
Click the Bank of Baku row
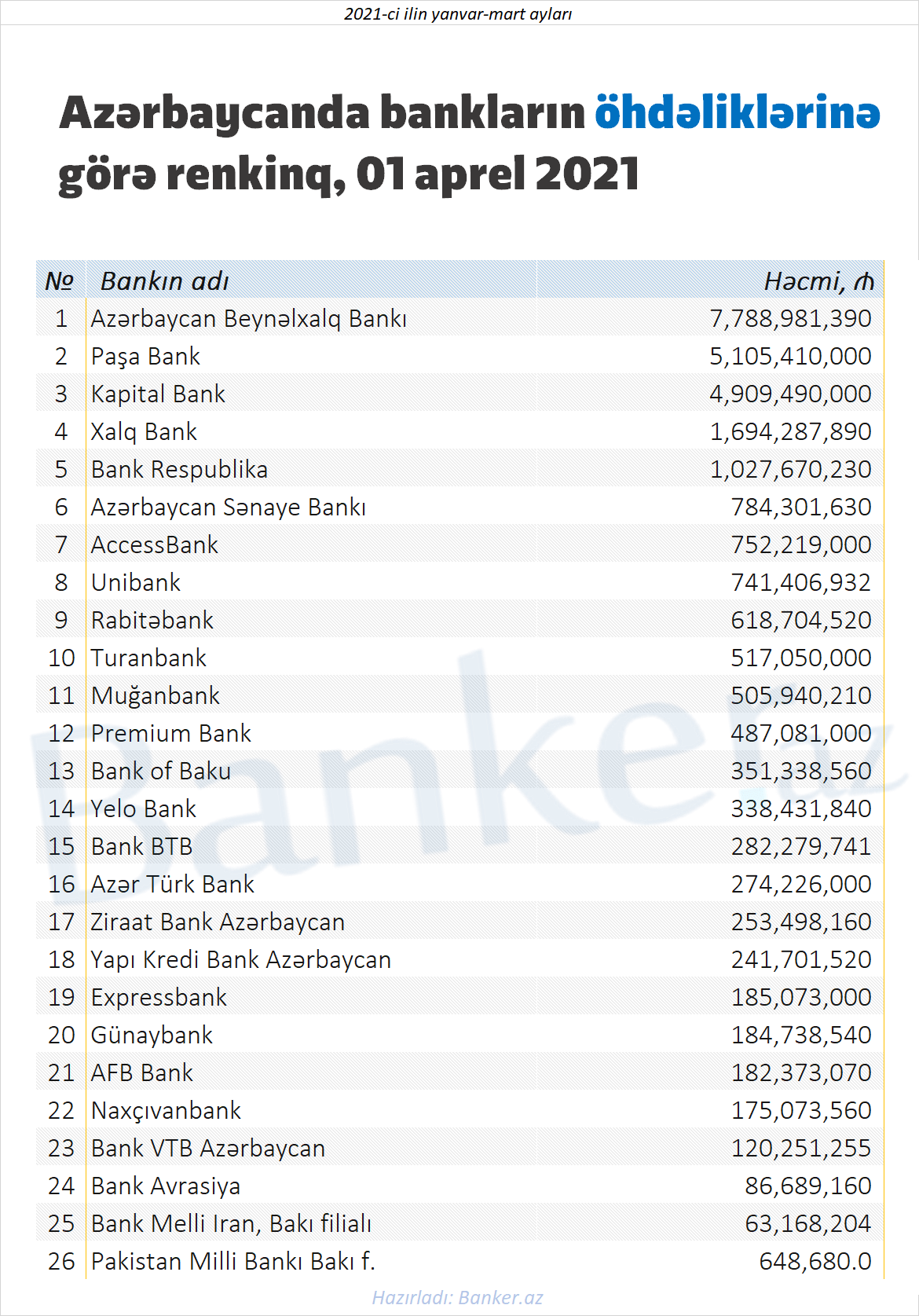(459, 771)
